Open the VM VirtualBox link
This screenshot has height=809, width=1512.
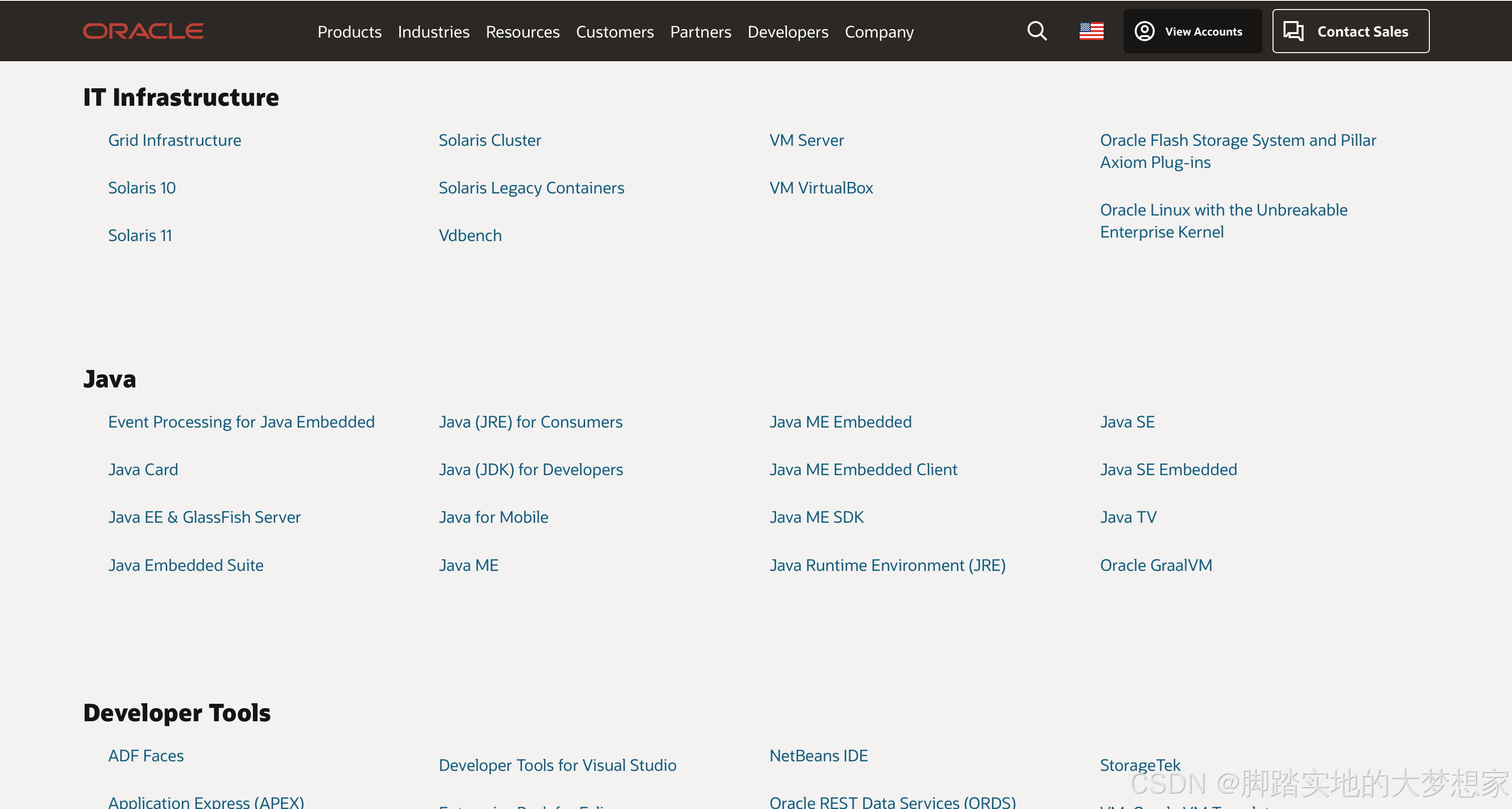(821, 188)
